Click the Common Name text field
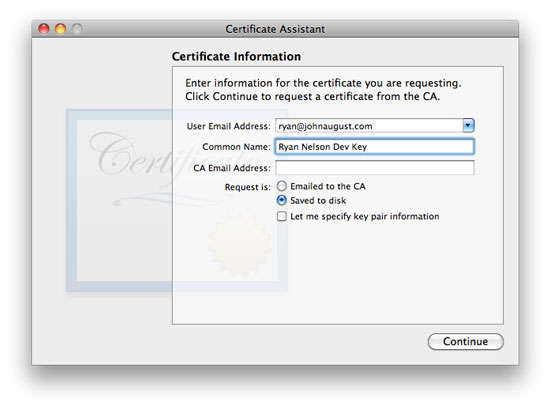 (x=375, y=147)
